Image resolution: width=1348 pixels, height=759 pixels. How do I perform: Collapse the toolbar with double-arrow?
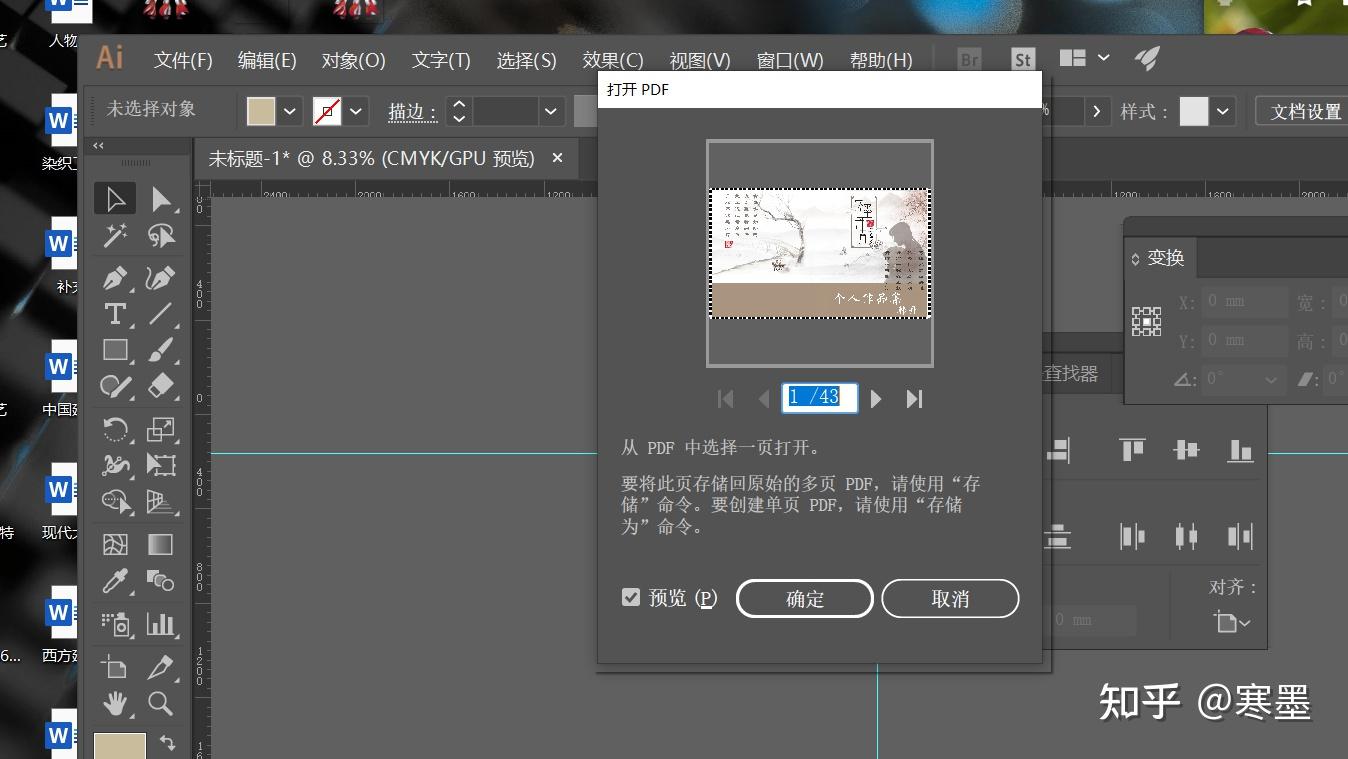click(99, 146)
